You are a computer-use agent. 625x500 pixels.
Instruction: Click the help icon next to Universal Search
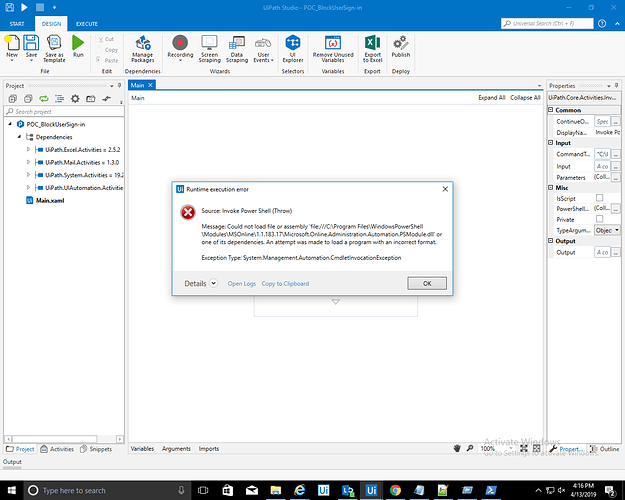click(x=602, y=24)
